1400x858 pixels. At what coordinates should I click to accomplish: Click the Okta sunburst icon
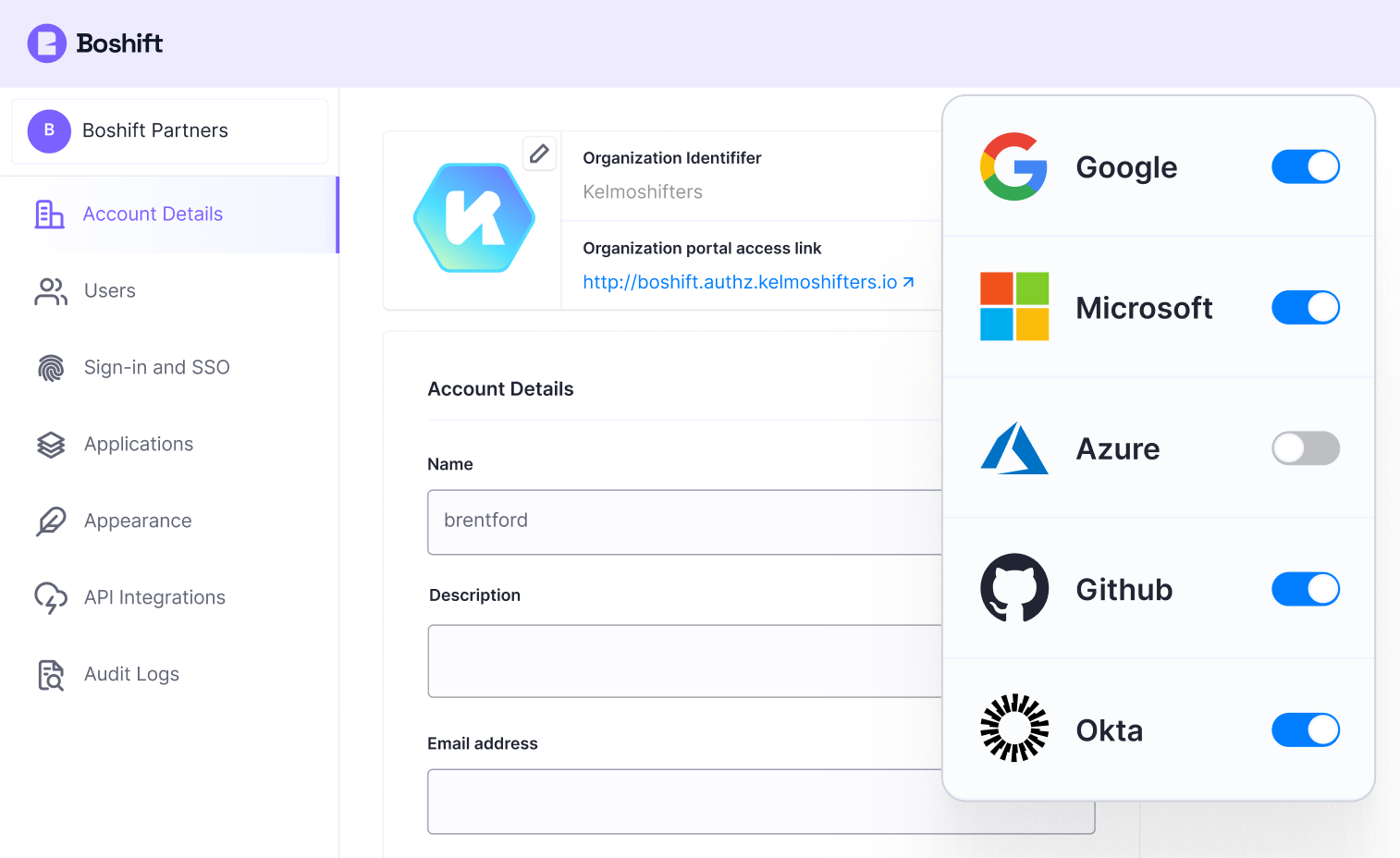pos(1014,729)
